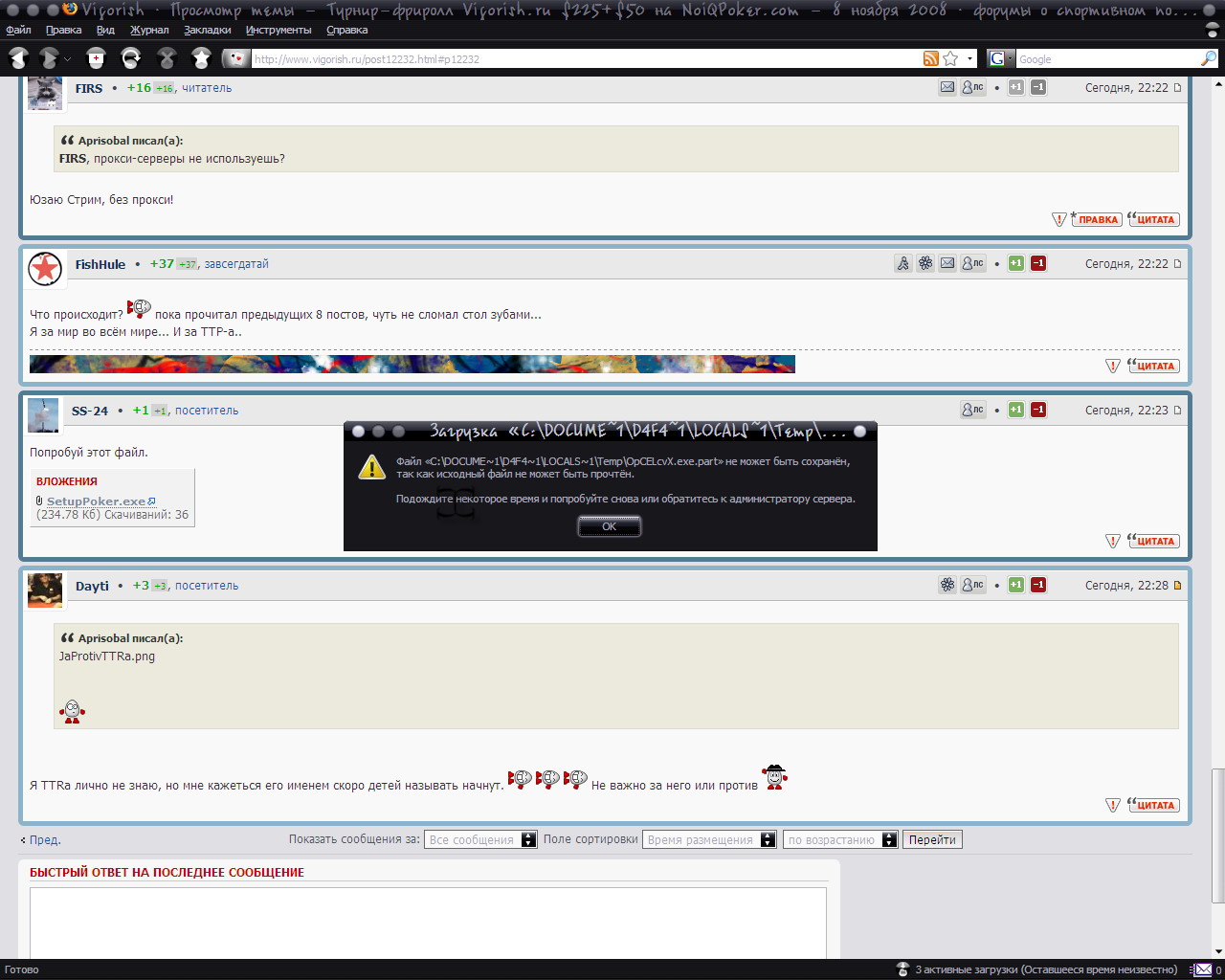Open the back/forward history dropdown arrow

(x=67, y=59)
